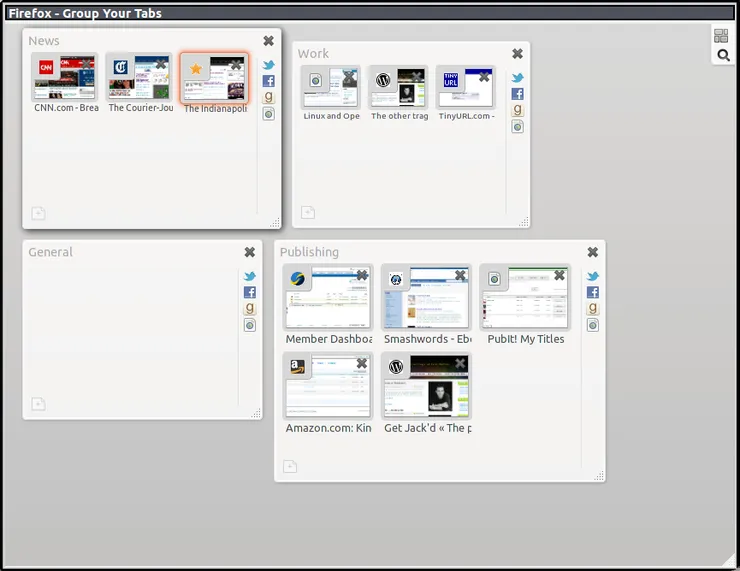The image size is (740, 571).
Task: Close the Work tab group
Action: tap(517, 54)
